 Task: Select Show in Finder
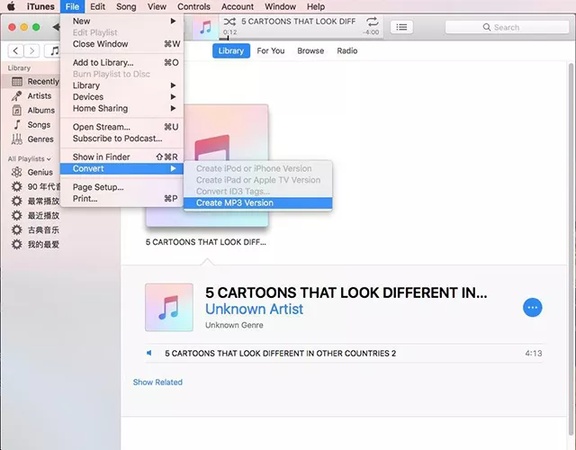point(122,157)
